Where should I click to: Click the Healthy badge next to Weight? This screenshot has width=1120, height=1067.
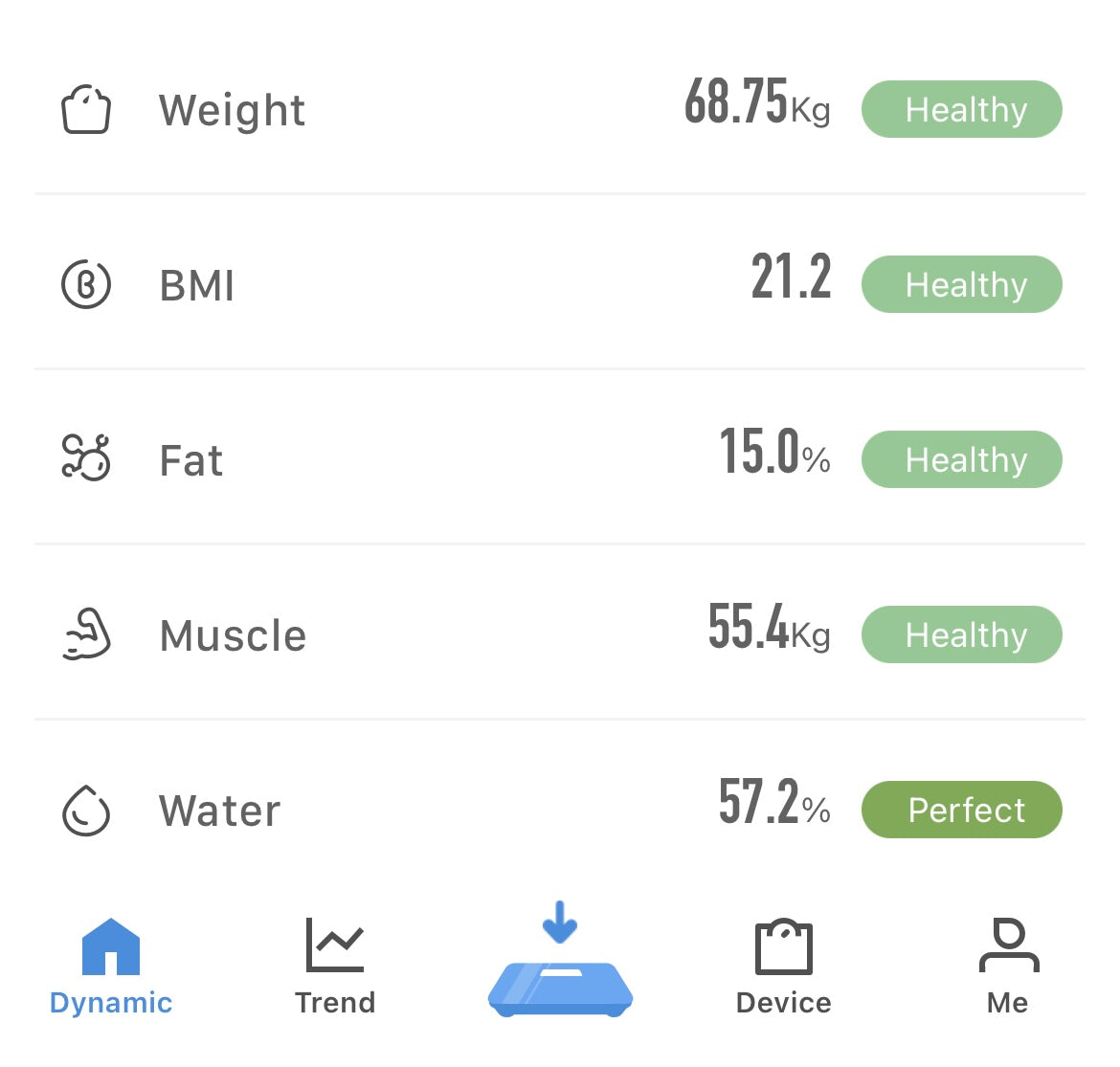pos(962,110)
